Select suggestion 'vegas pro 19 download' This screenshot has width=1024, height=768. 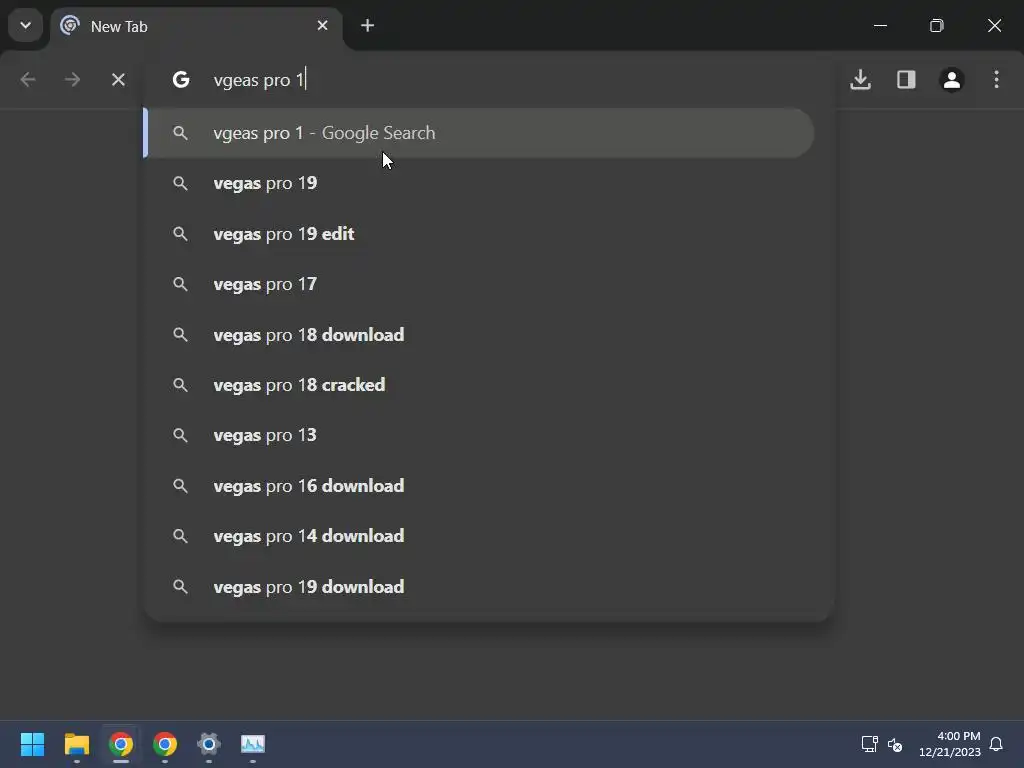tap(479, 587)
